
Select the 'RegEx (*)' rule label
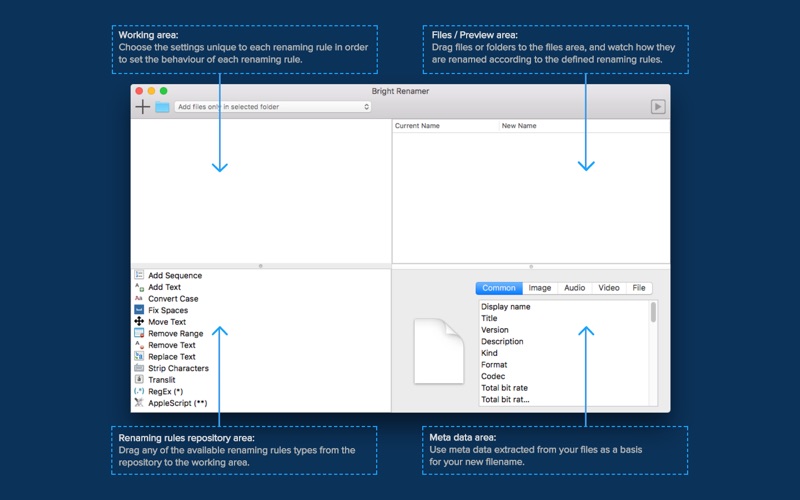[165, 392]
